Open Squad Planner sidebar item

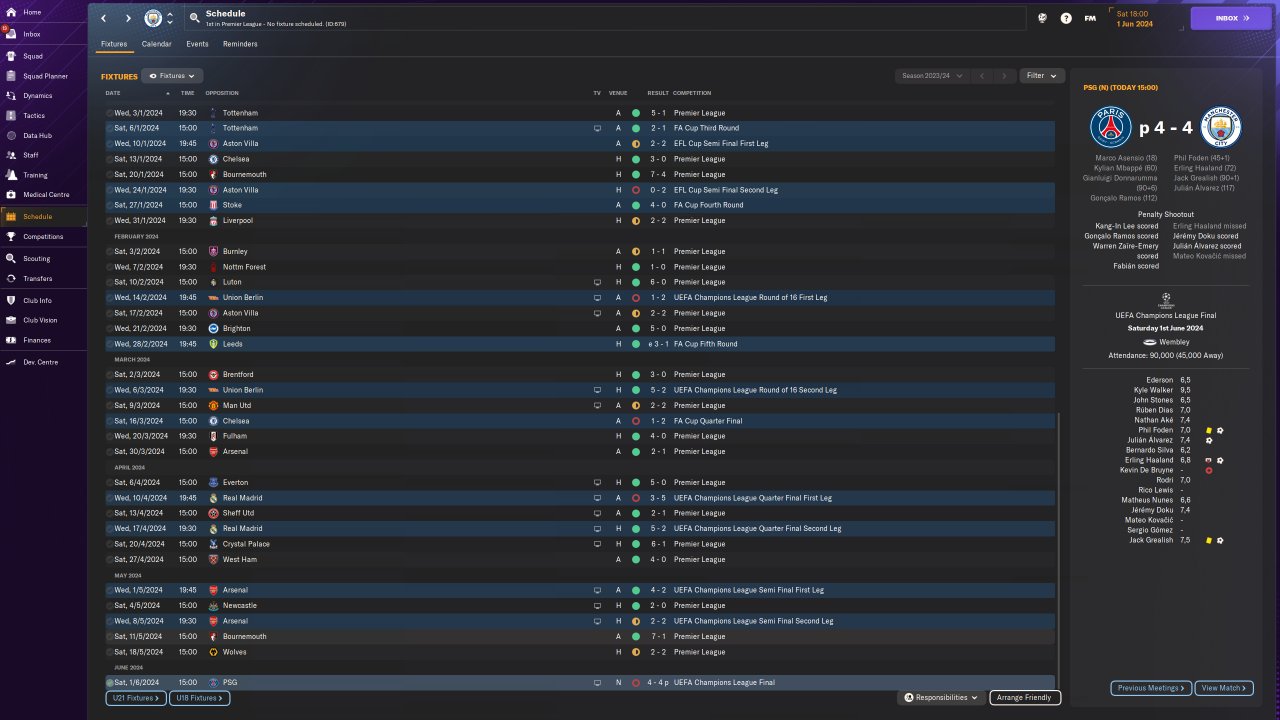pos(44,76)
